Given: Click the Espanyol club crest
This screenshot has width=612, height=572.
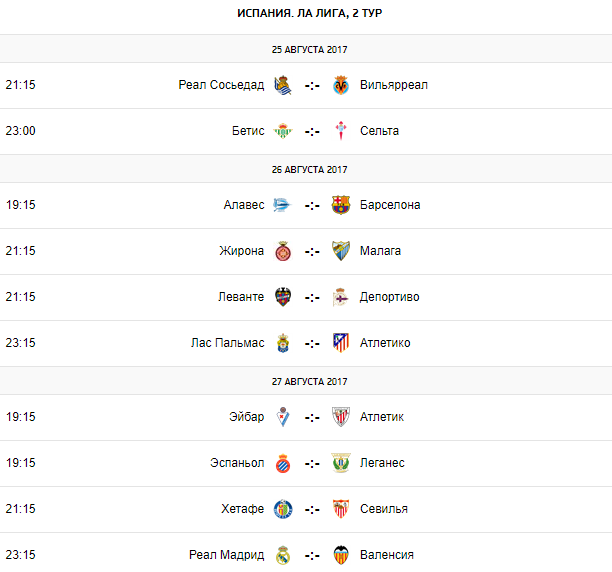Looking at the screenshot, I should click(x=283, y=463).
